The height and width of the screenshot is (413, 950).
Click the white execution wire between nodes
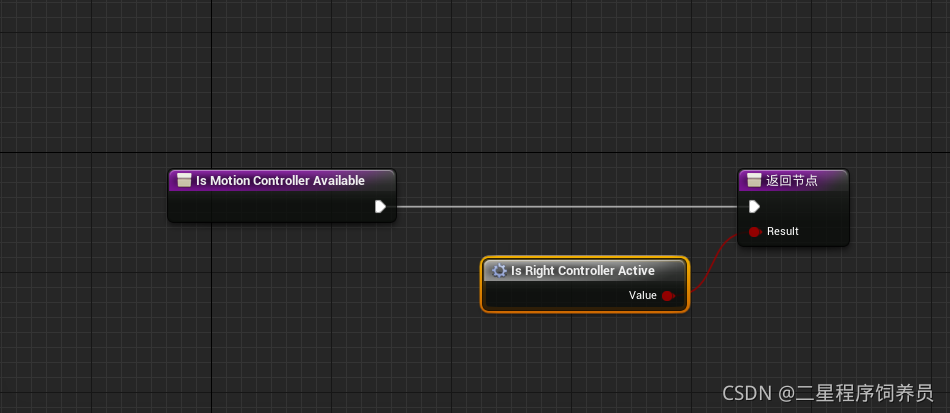pyautogui.click(x=566, y=206)
